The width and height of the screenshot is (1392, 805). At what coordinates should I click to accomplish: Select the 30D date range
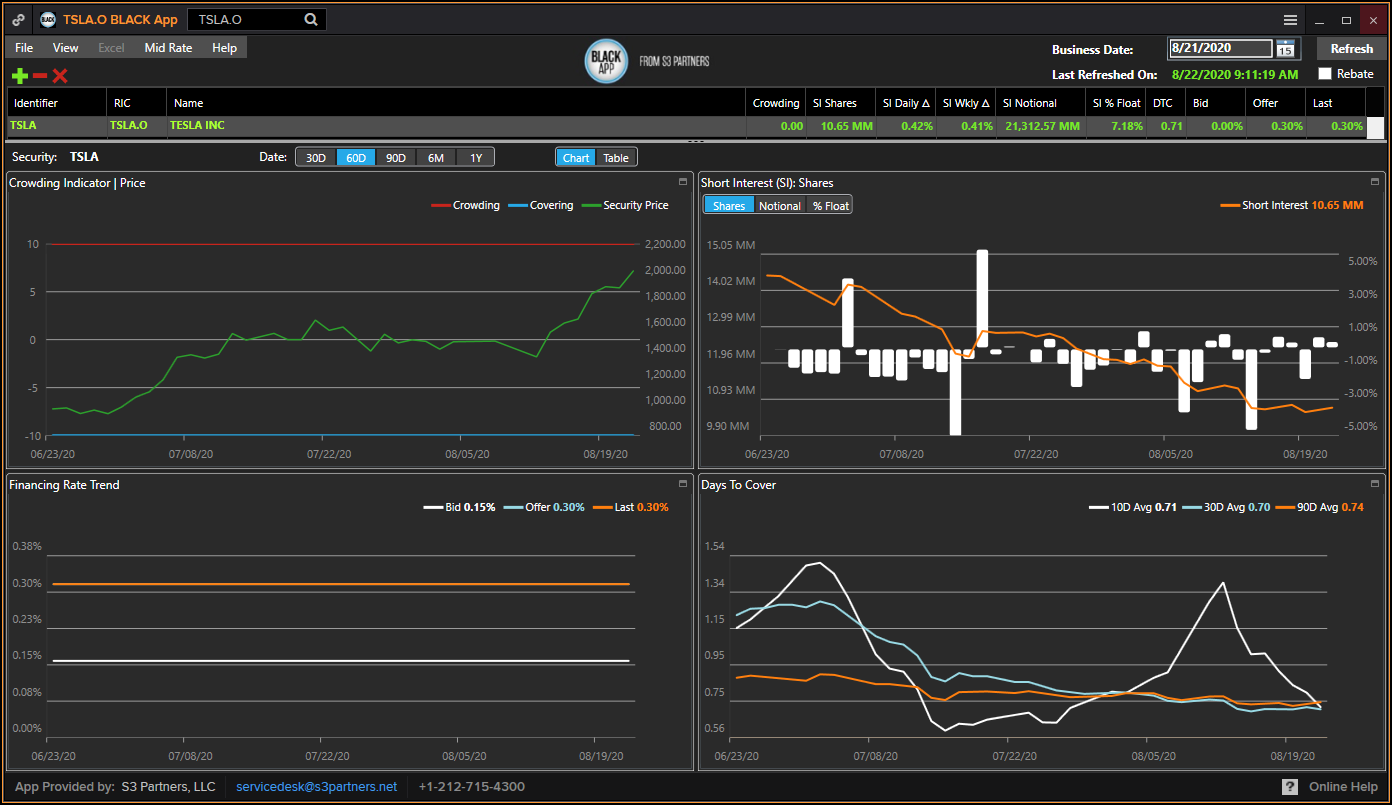tap(315, 158)
